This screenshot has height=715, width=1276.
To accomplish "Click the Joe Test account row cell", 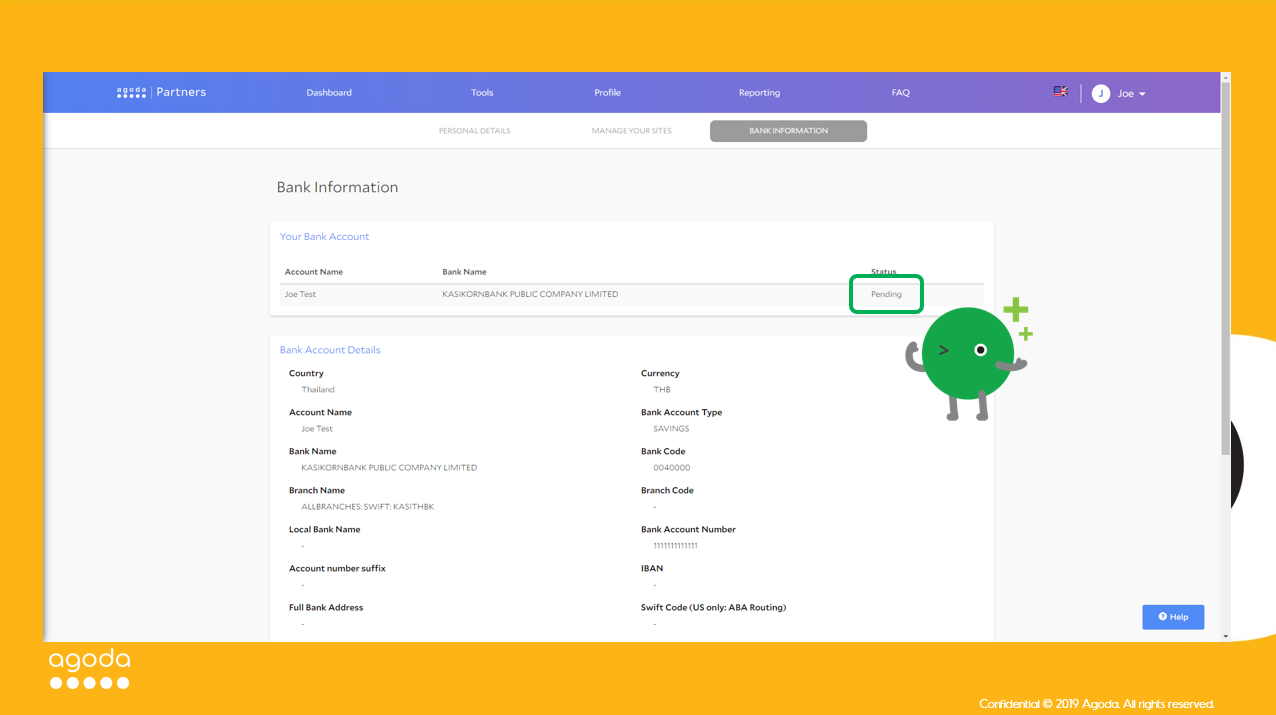I will 300,294.
